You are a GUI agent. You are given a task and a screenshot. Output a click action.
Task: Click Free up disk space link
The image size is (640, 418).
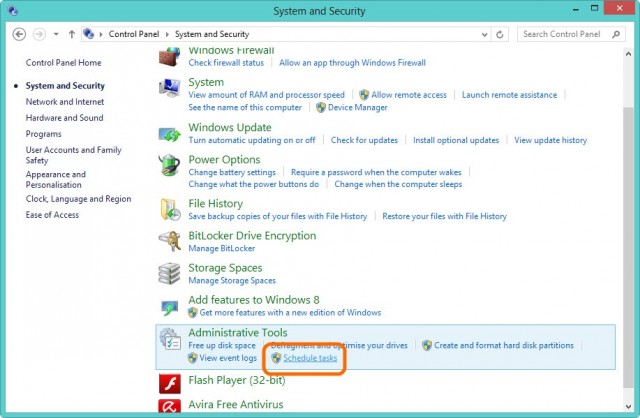[222, 345]
